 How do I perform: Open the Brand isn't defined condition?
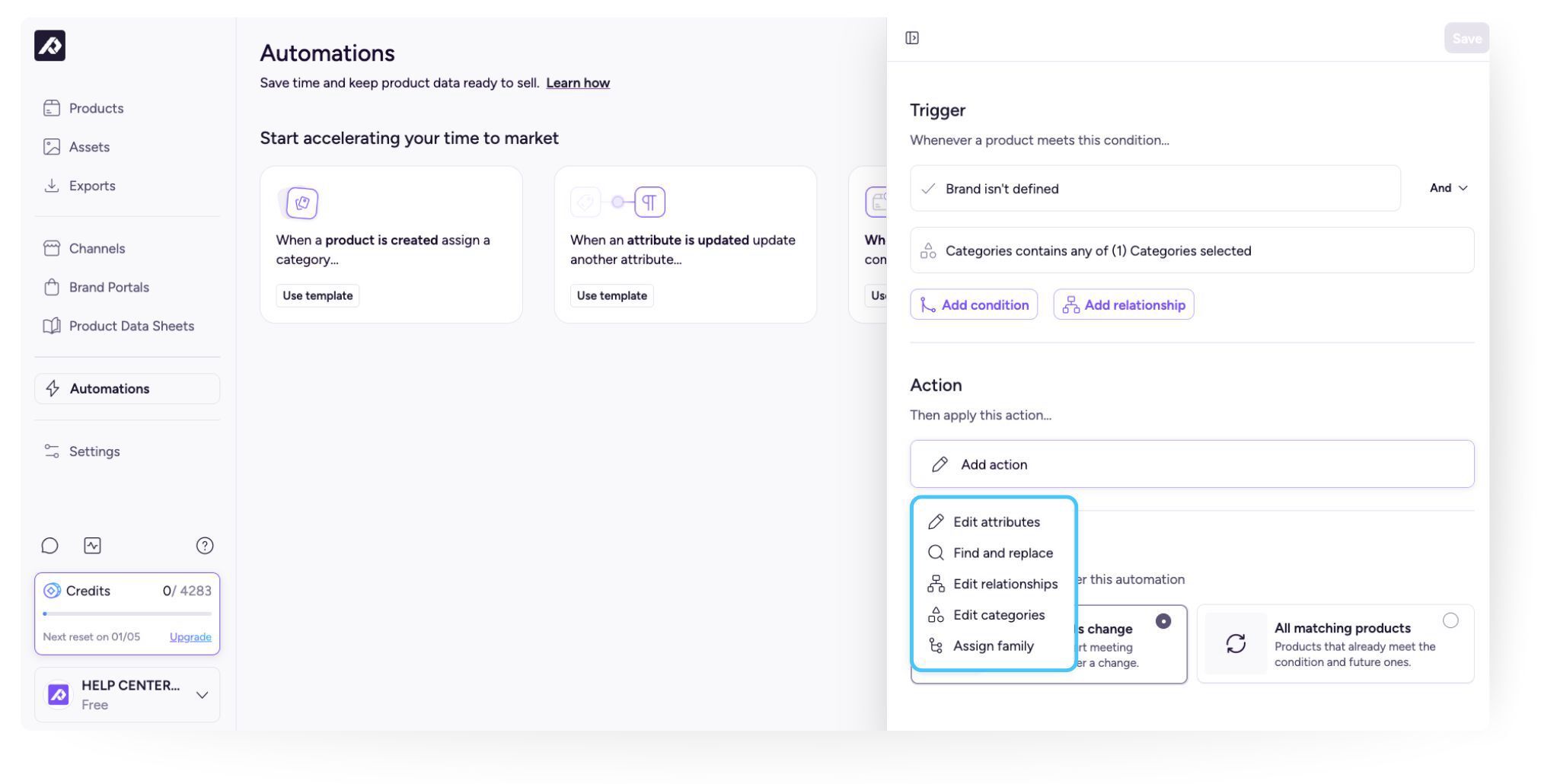point(1155,189)
